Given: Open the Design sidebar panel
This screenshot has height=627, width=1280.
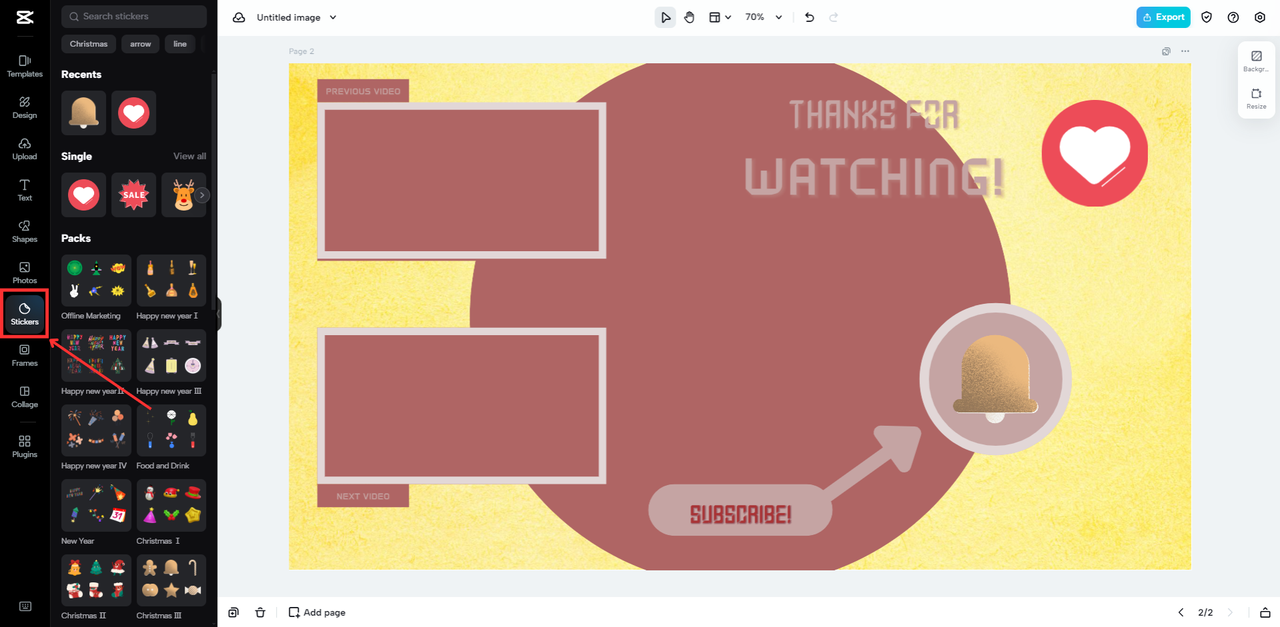Looking at the screenshot, I should coord(25,107).
